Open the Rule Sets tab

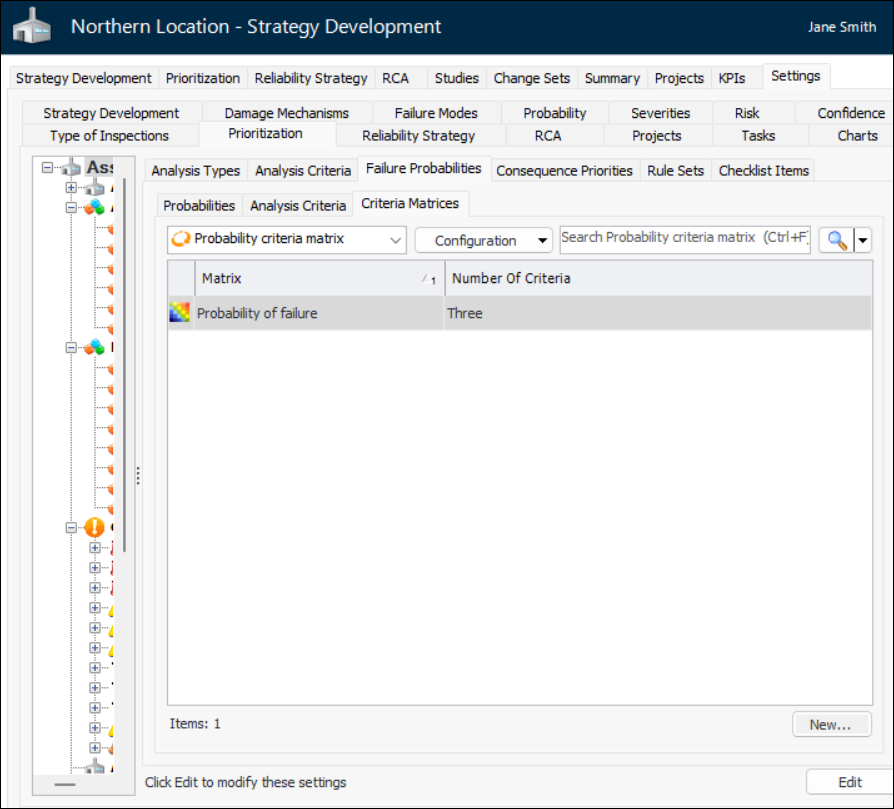coord(676,170)
